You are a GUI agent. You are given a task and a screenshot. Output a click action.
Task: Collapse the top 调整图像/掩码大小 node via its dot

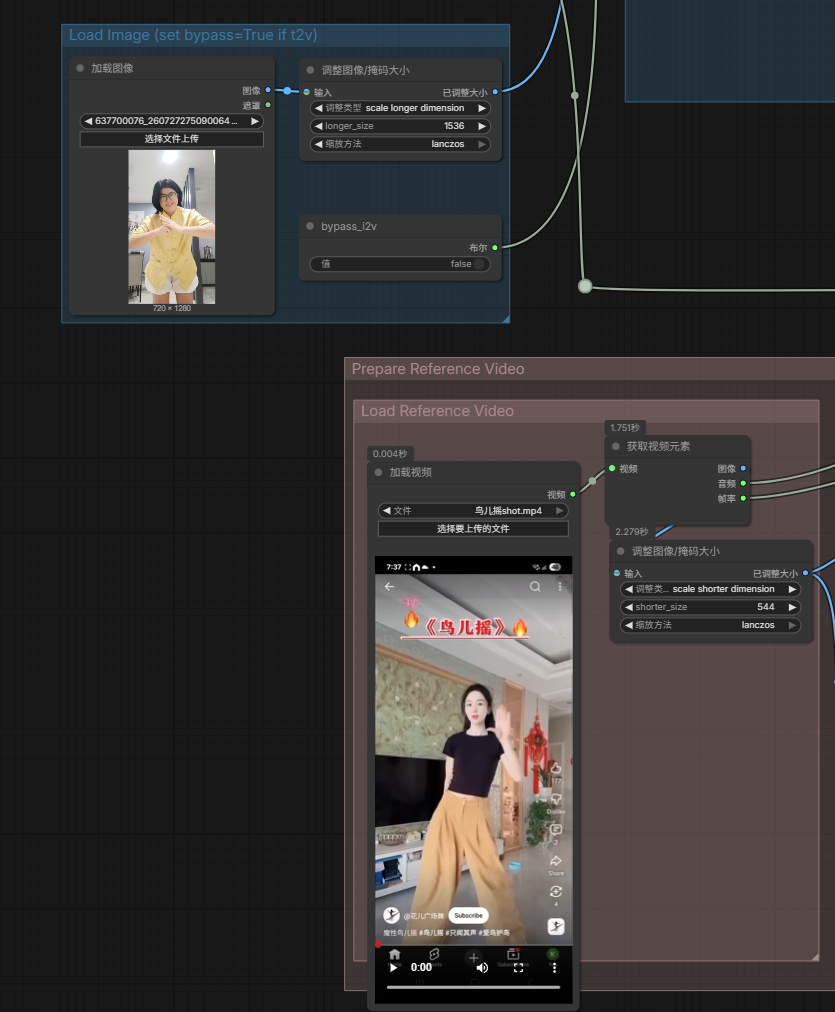pyautogui.click(x=310, y=70)
